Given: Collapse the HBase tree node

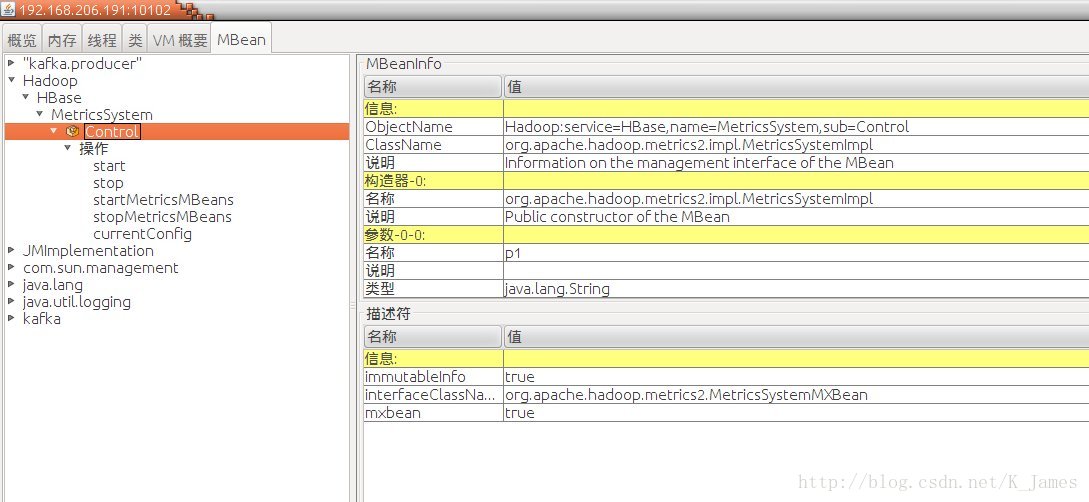Looking at the screenshot, I should click(x=26, y=97).
